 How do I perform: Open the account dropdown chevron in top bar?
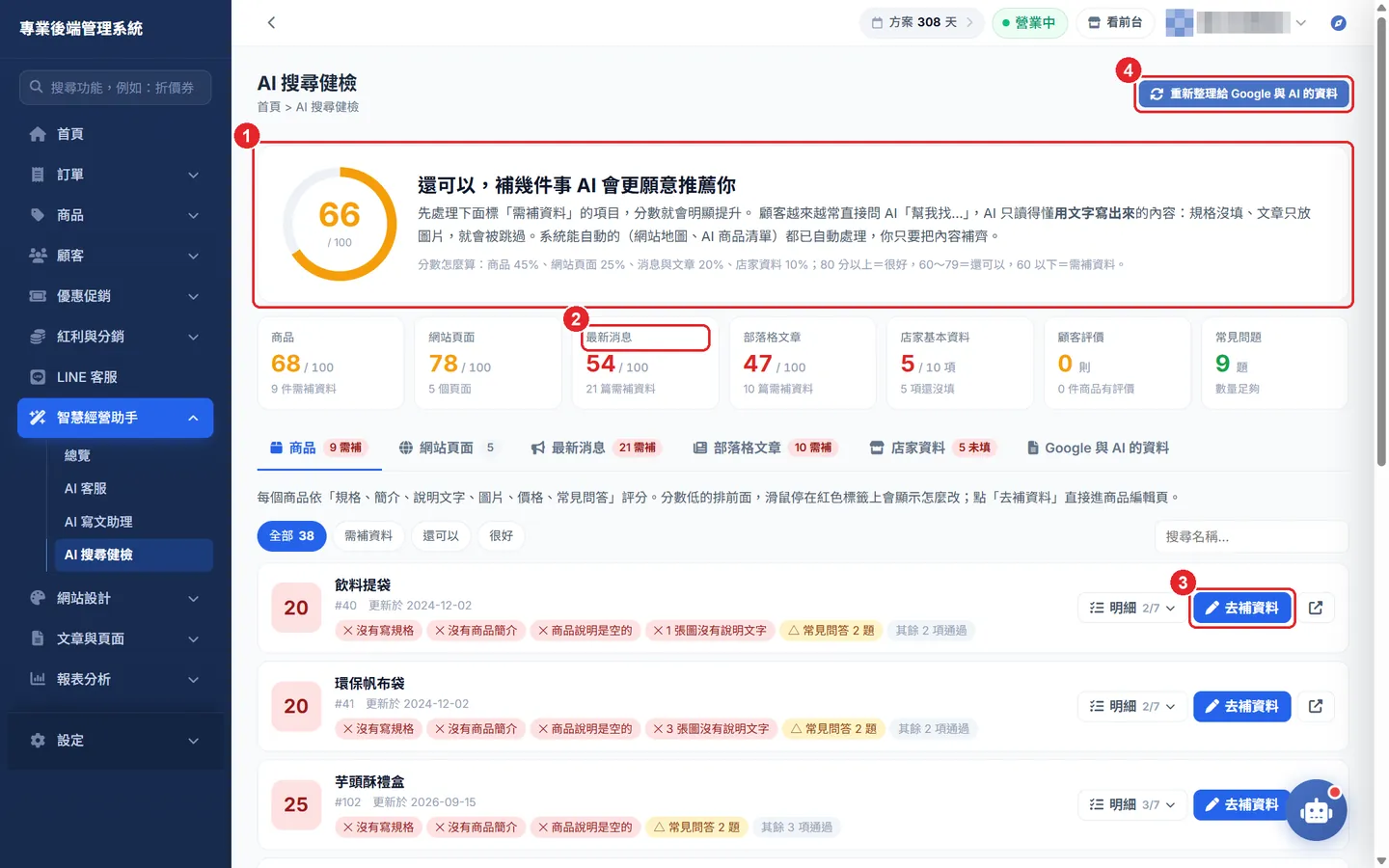(1301, 22)
